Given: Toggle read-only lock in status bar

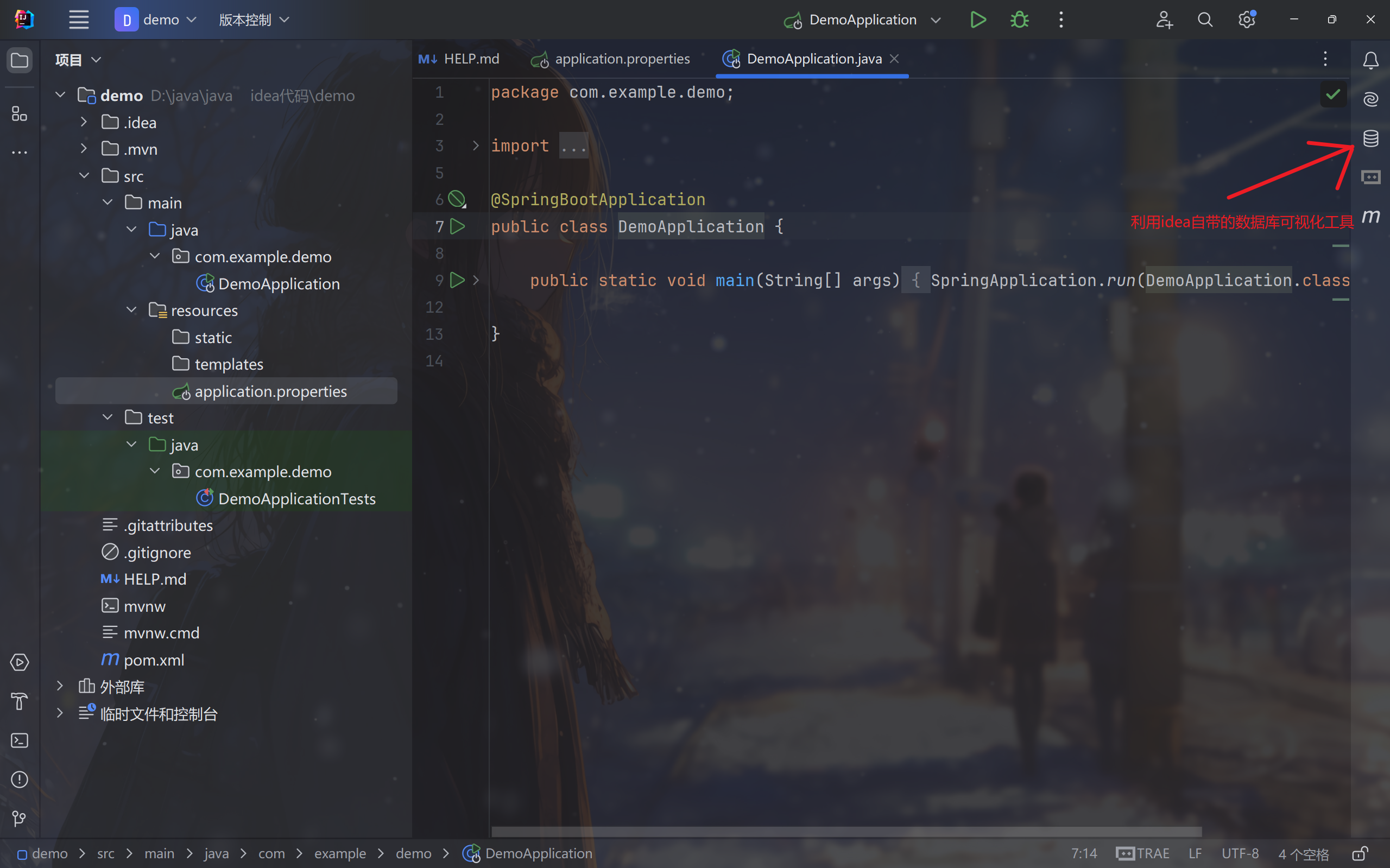Looking at the screenshot, I should pyautogui.click(x=1359, y=854).
